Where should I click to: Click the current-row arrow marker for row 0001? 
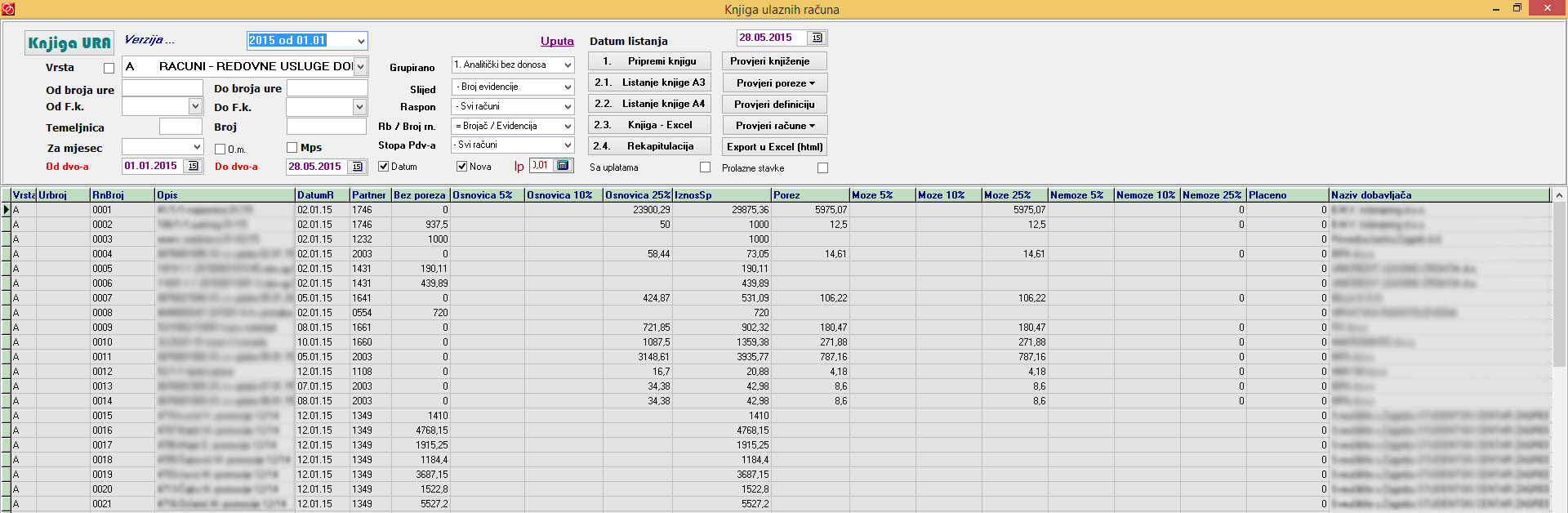pyautogui.click(x=6, y=210)
